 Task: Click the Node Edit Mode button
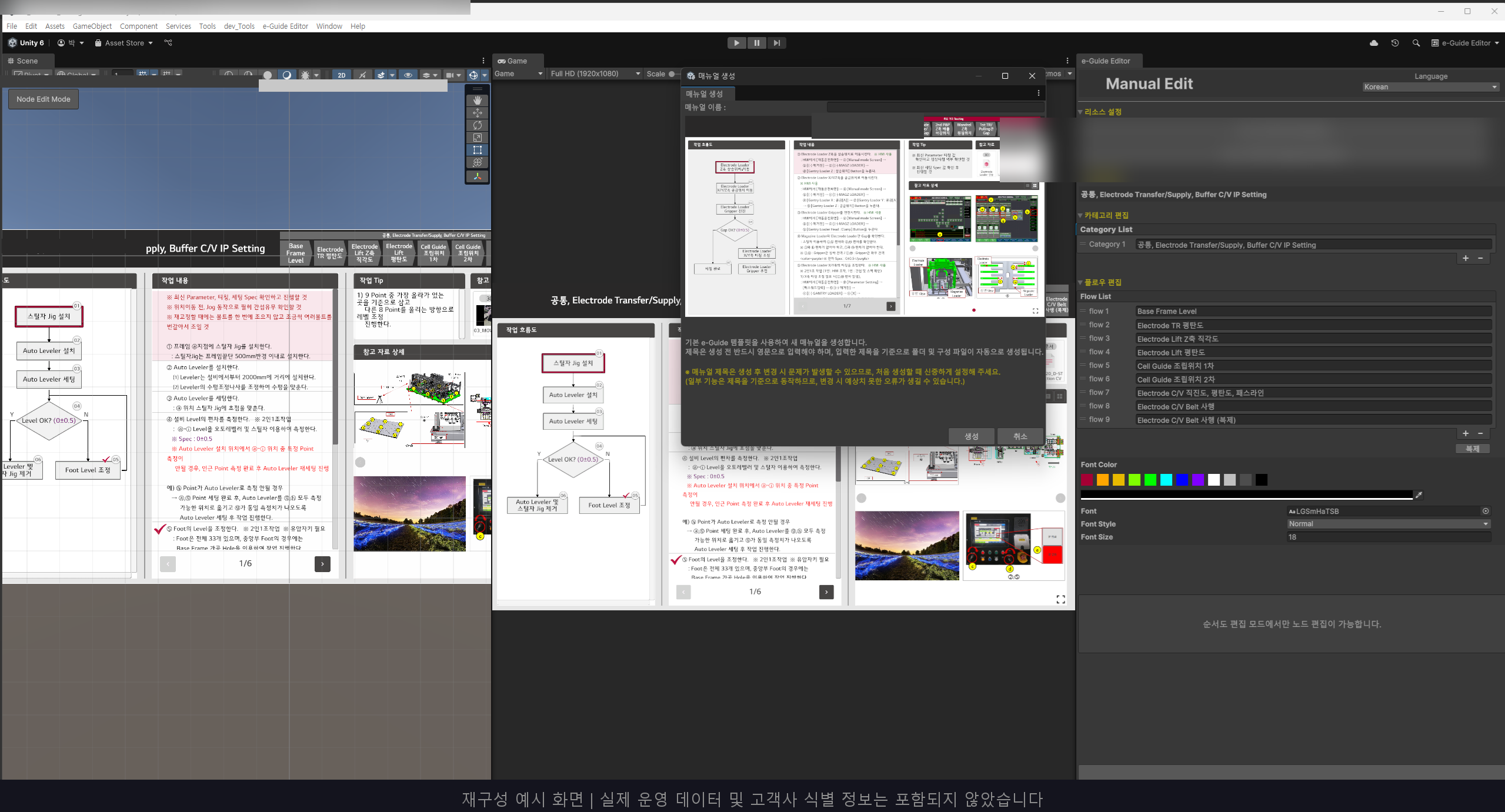[x=44, y=99]
